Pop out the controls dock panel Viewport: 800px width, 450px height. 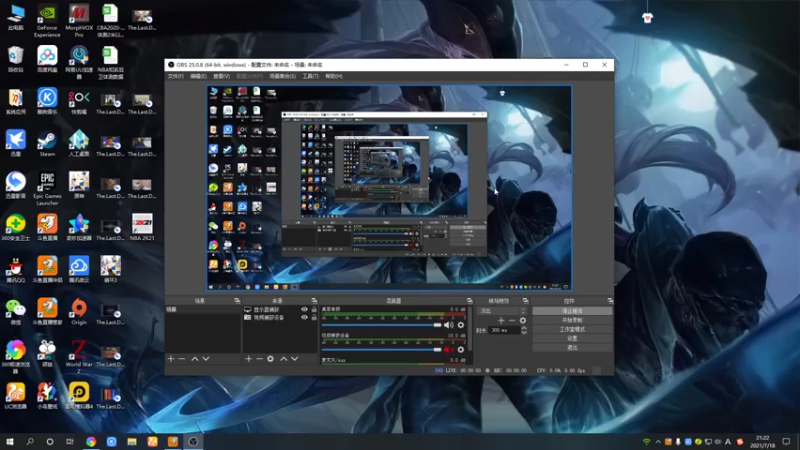click(610, 301)
